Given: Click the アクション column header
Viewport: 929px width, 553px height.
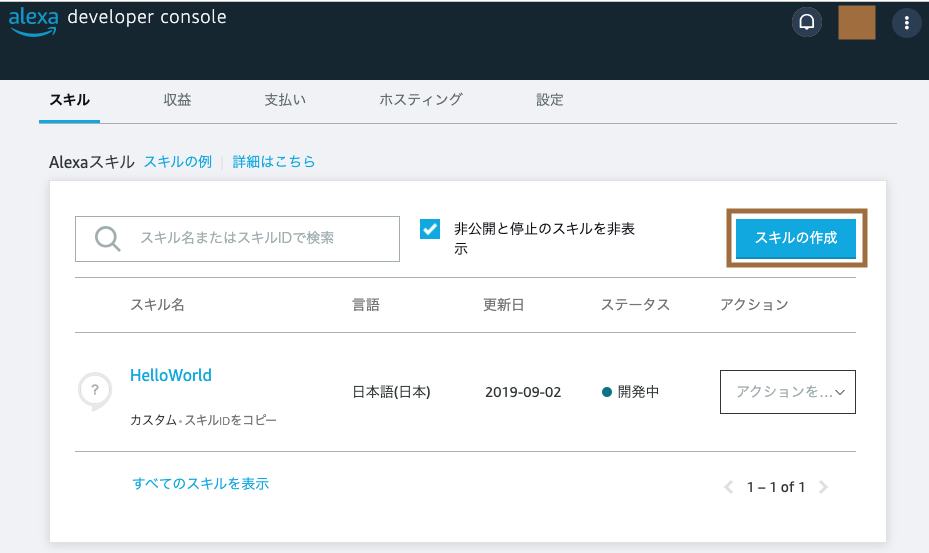Looking at the screenshot, I should pyautogui.click(x=754, y=305).
